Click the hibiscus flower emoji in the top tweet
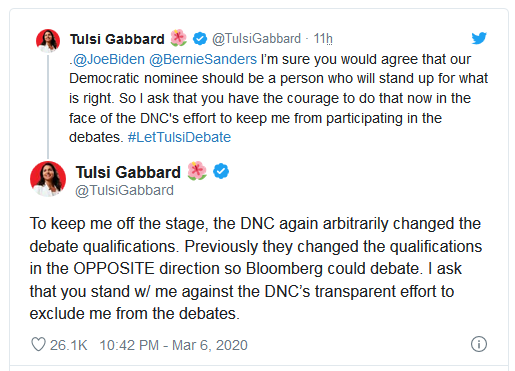The height and width of the screenshot is (371, 515). point(178,38)
